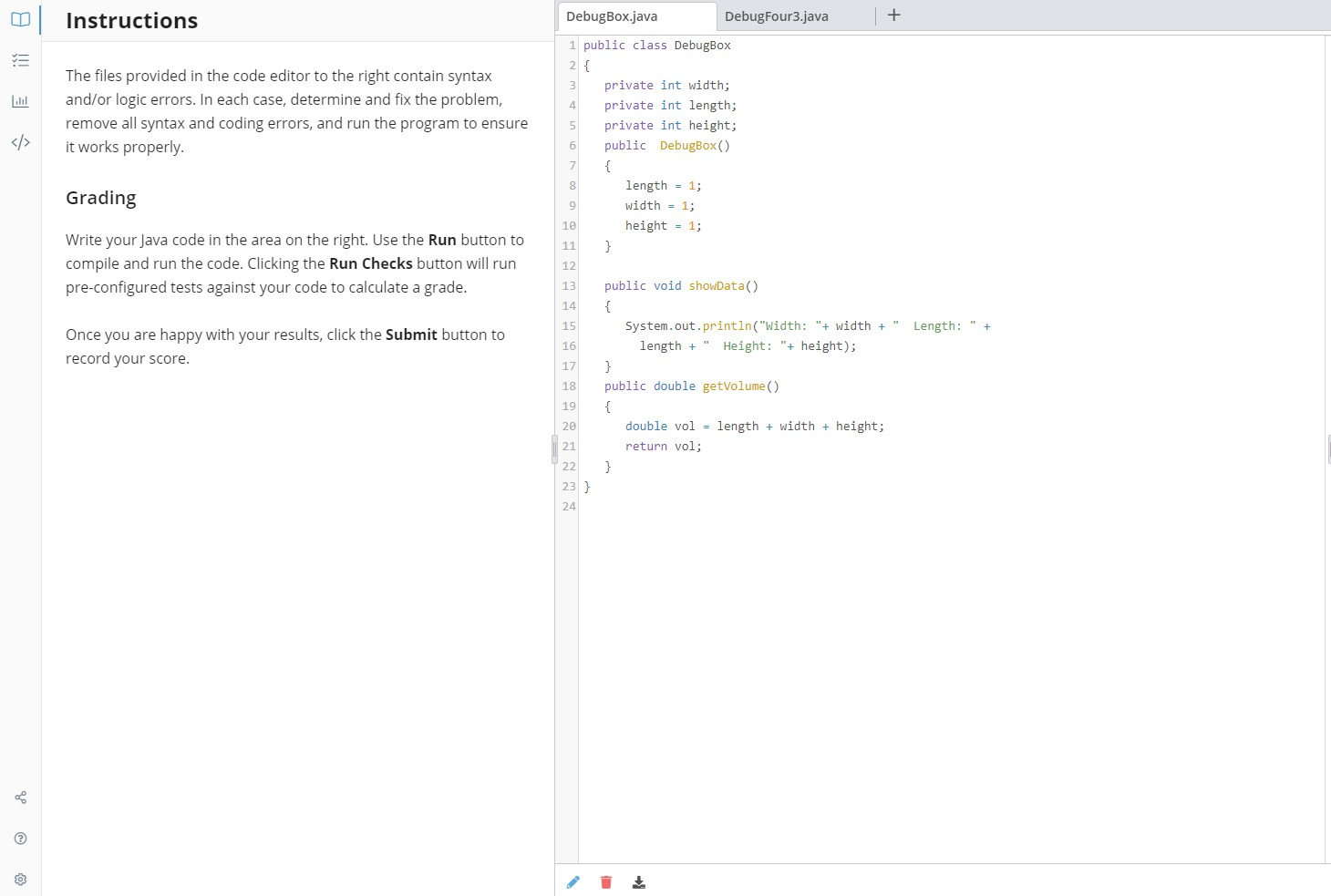Click line number 20 in the gutter
The height and width of the screenshot is (896, 1331).
(x=568, y=426)
